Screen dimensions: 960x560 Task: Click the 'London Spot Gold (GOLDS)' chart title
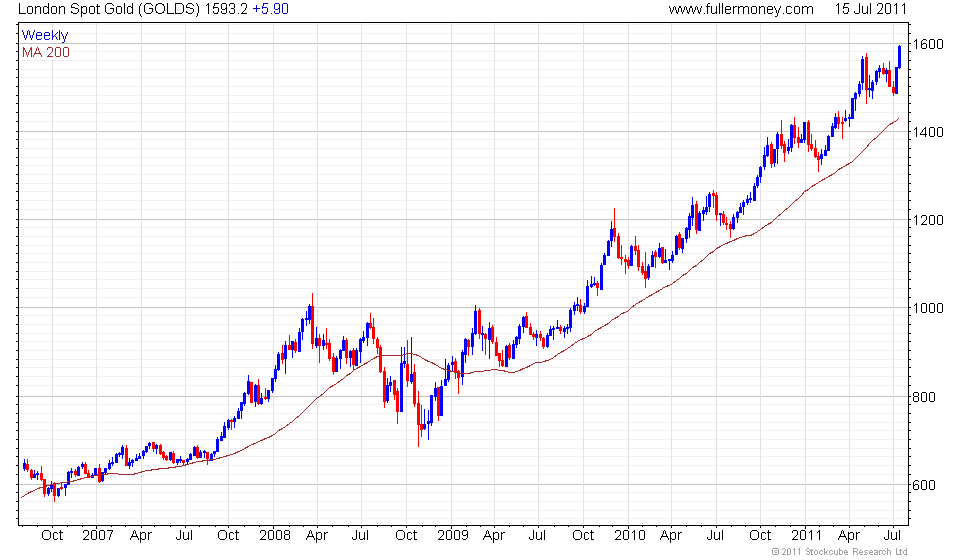[109, 10]
